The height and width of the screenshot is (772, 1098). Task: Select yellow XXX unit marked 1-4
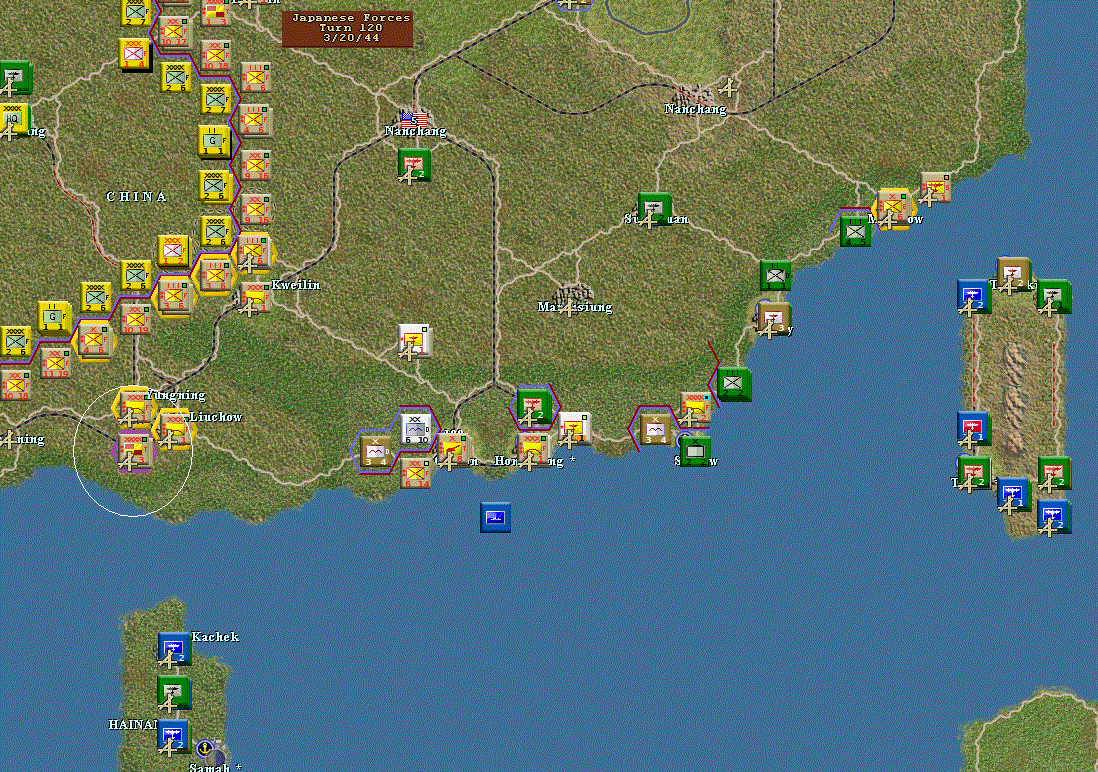[x=133, y=53]
